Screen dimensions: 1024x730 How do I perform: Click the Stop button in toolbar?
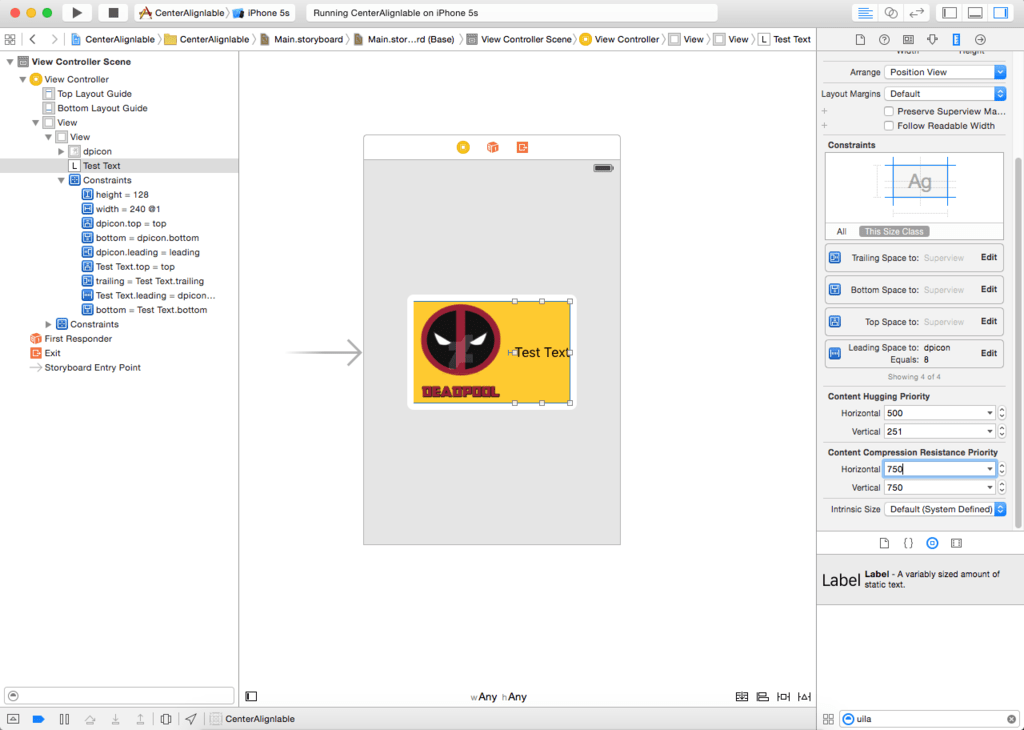pyautogui.click(x=113, y=12)
